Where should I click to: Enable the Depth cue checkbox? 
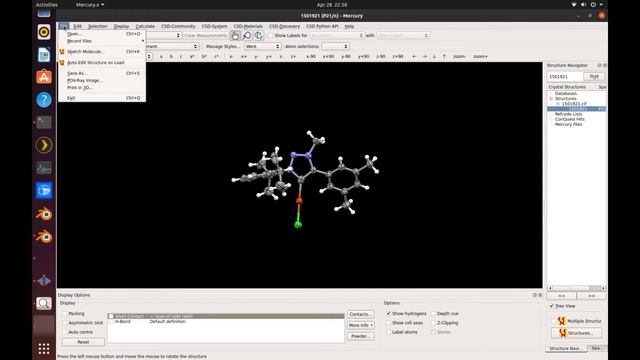point(433,313)
